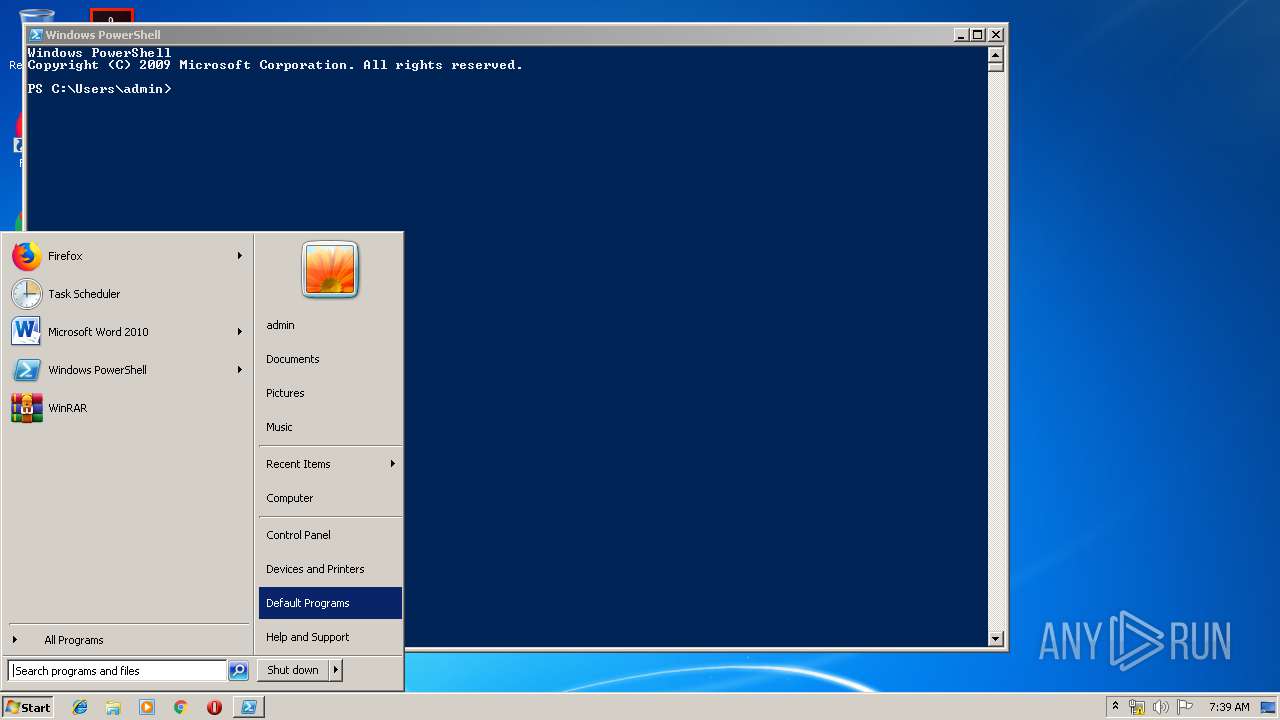
Task: Launch Opera browser from taskbar
Action: (214, 707)
